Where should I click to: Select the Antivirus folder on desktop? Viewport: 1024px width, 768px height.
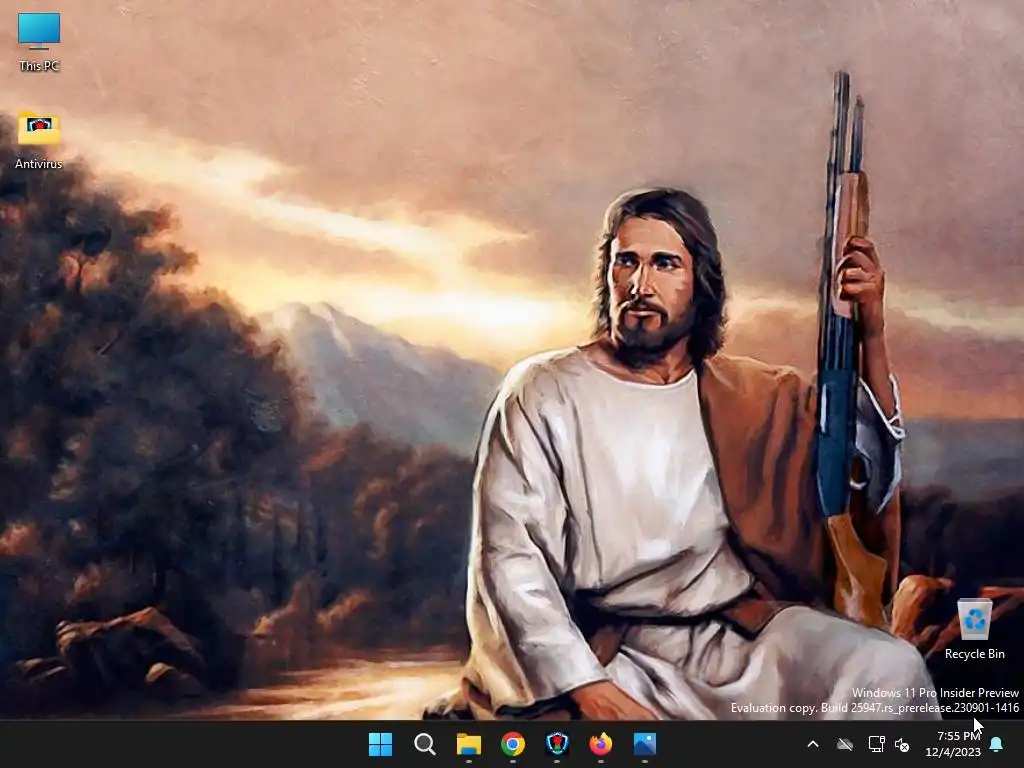coord(39,140)
